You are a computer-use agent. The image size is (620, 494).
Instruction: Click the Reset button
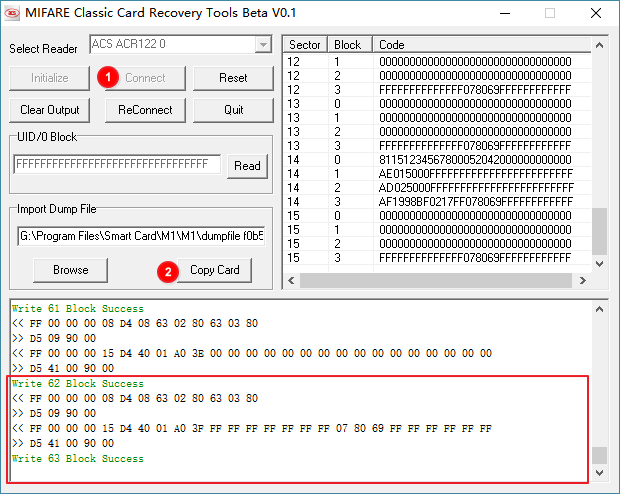tap(233, 78)
